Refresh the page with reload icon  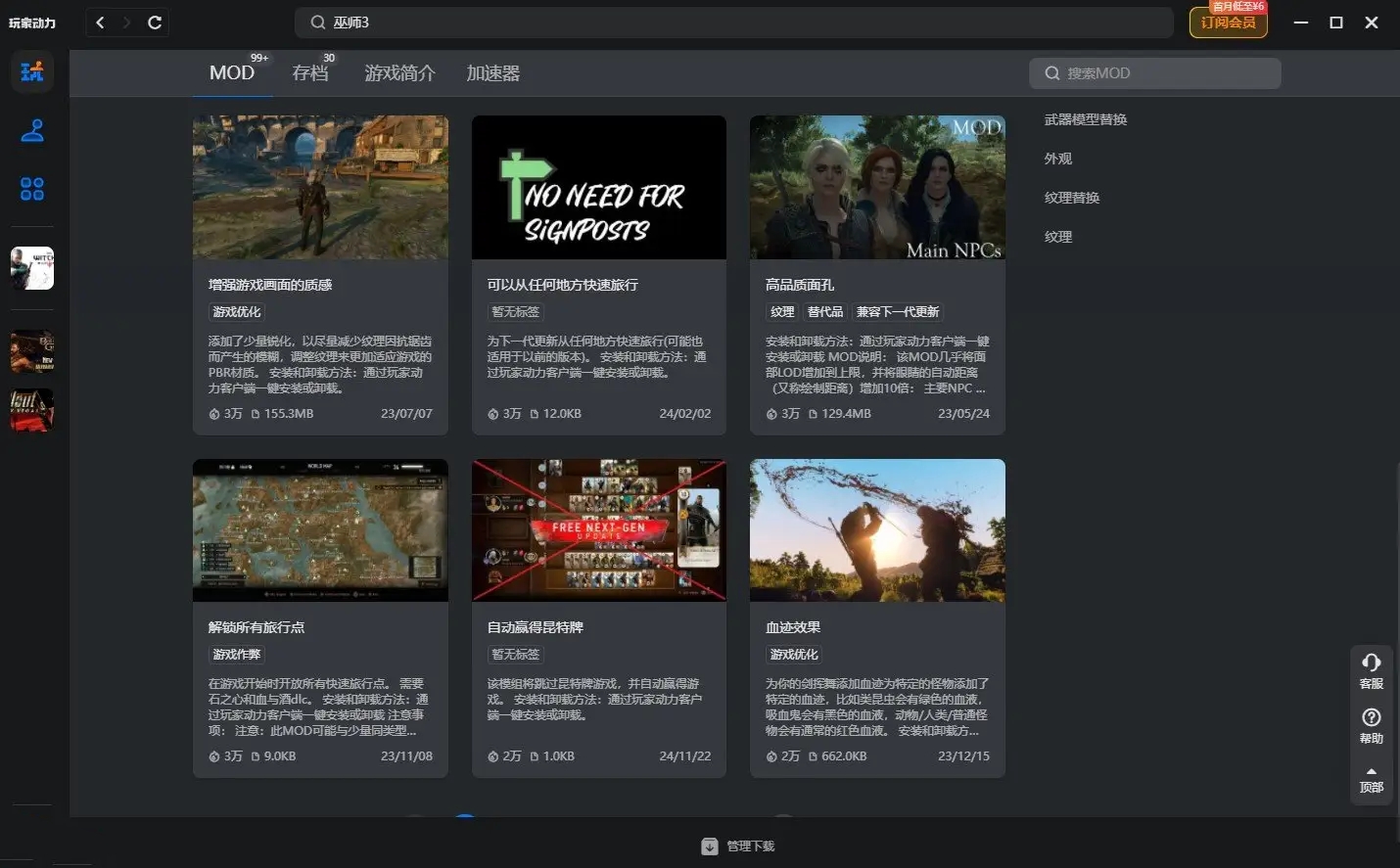click(155, 23)
